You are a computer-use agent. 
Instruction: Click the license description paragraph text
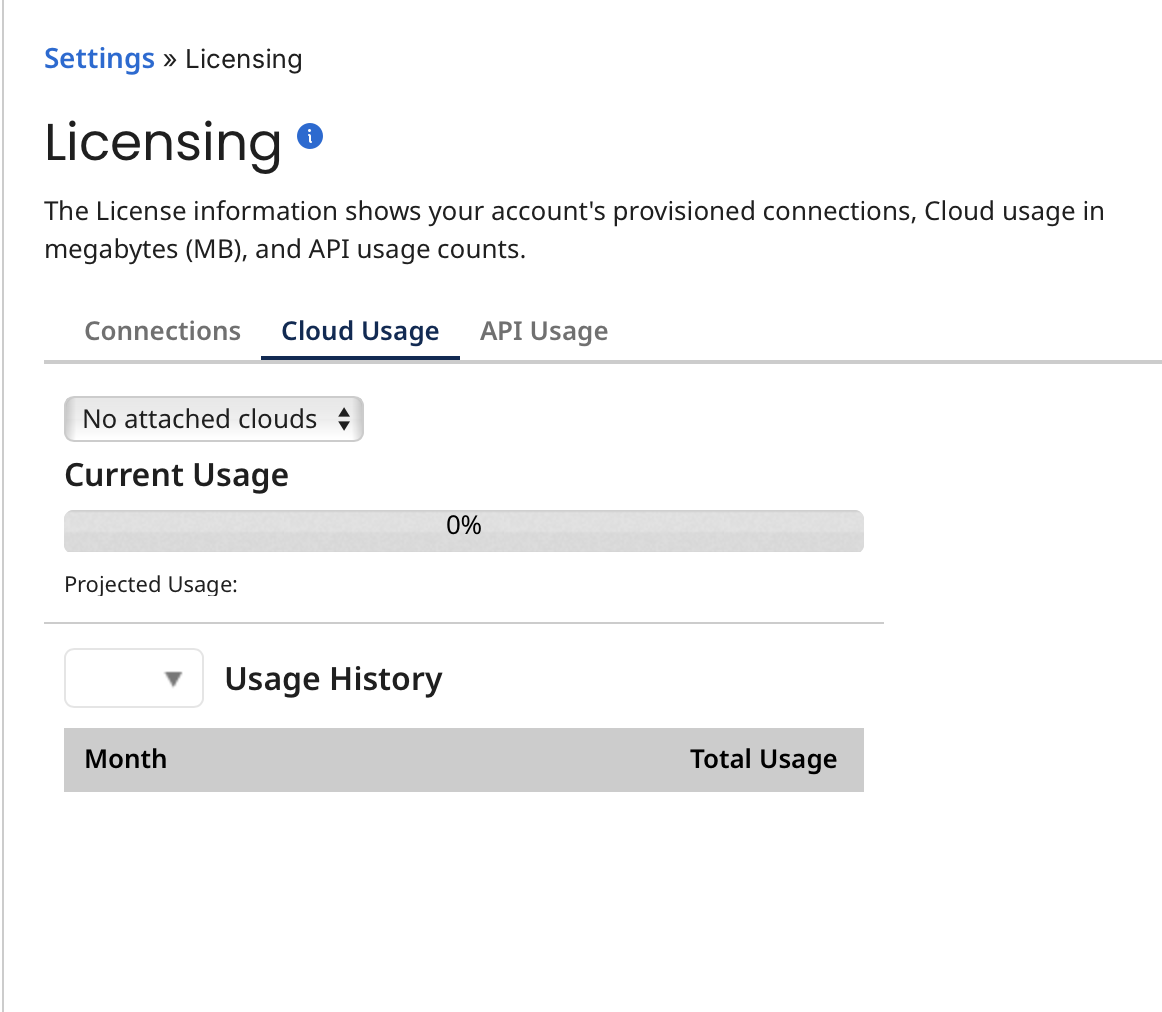(574, 230)
